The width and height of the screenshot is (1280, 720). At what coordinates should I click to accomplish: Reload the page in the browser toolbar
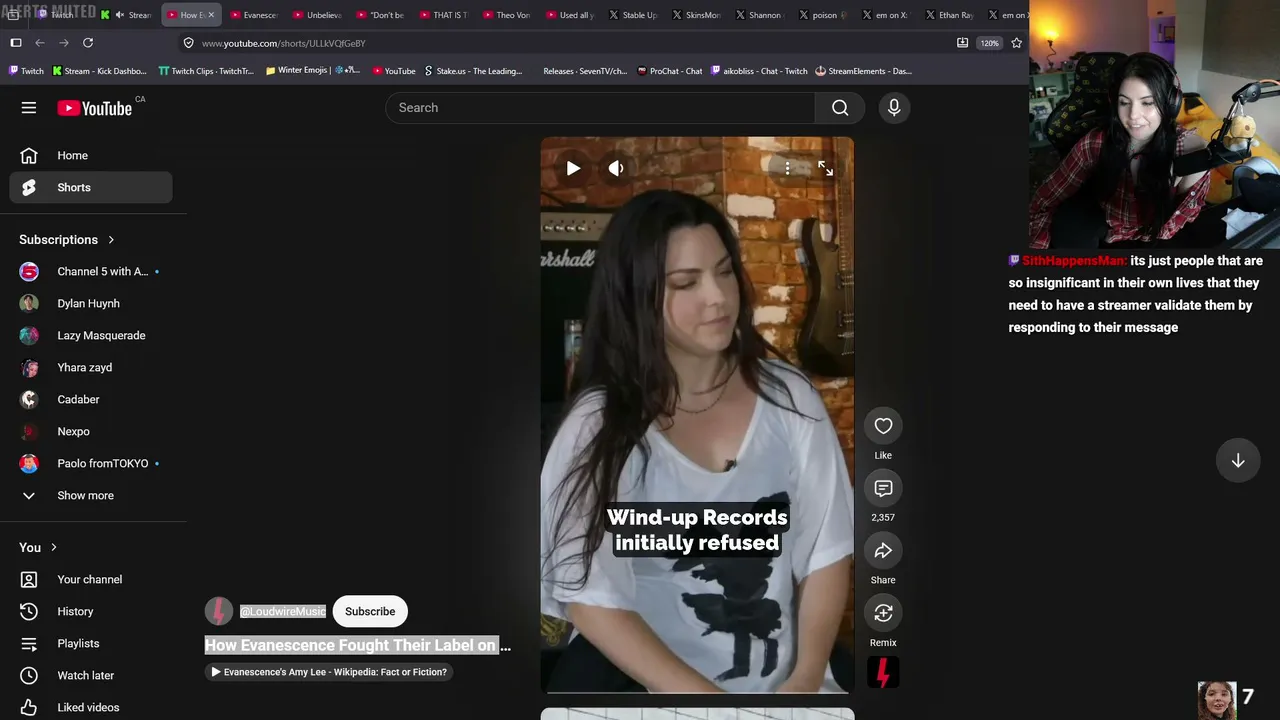coord(88,43)
